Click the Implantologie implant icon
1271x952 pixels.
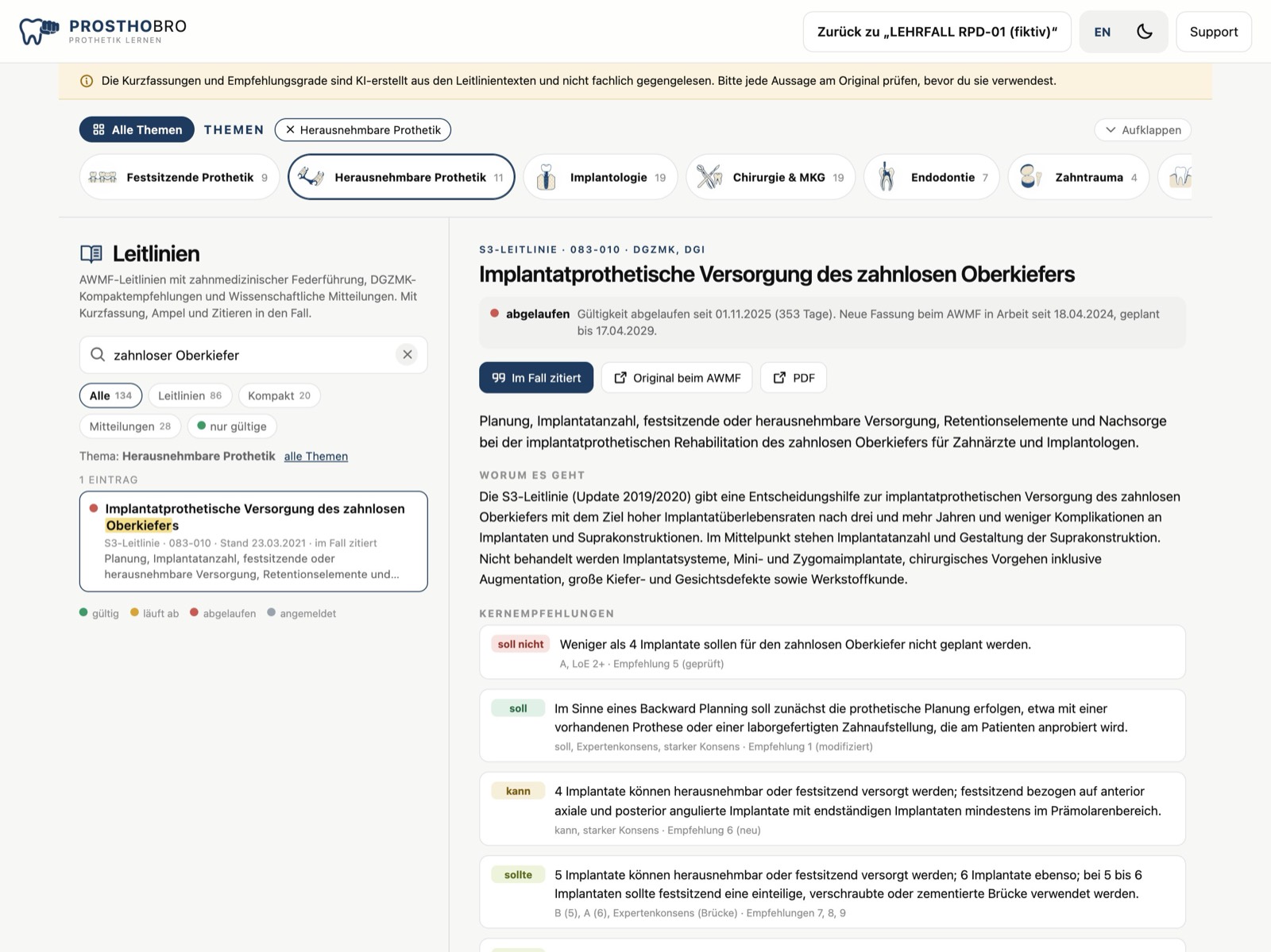[546, 177]
